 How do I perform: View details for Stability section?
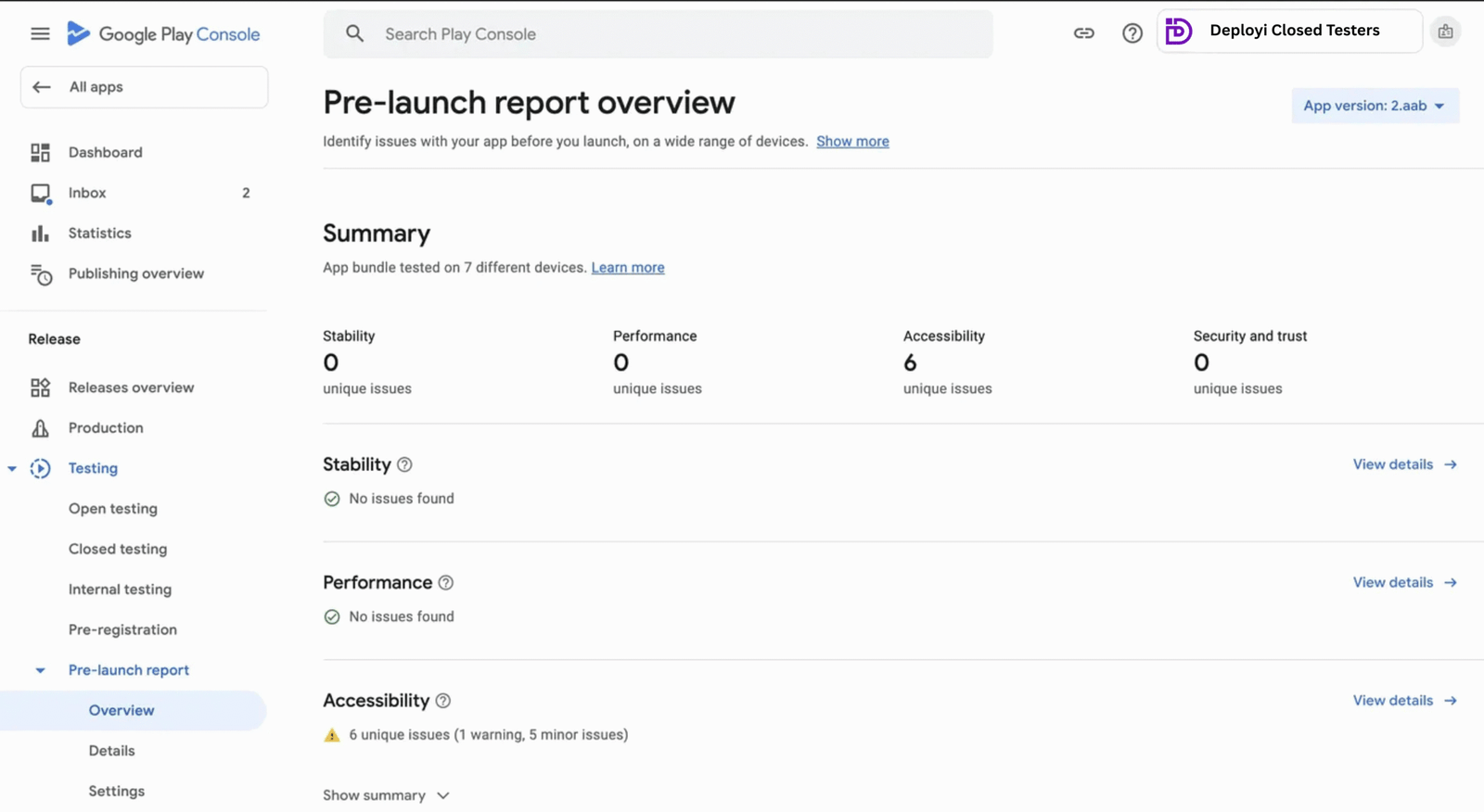[x=1404, y=464]
